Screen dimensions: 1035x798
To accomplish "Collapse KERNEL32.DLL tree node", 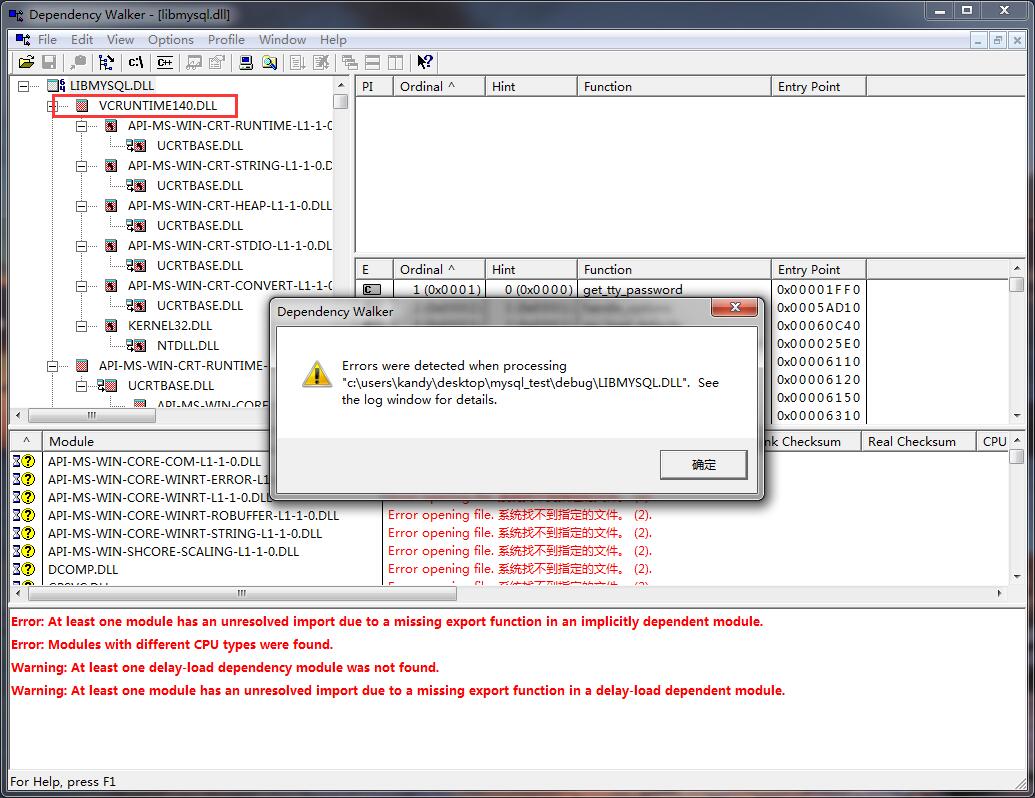I will [x=81, y=325].
